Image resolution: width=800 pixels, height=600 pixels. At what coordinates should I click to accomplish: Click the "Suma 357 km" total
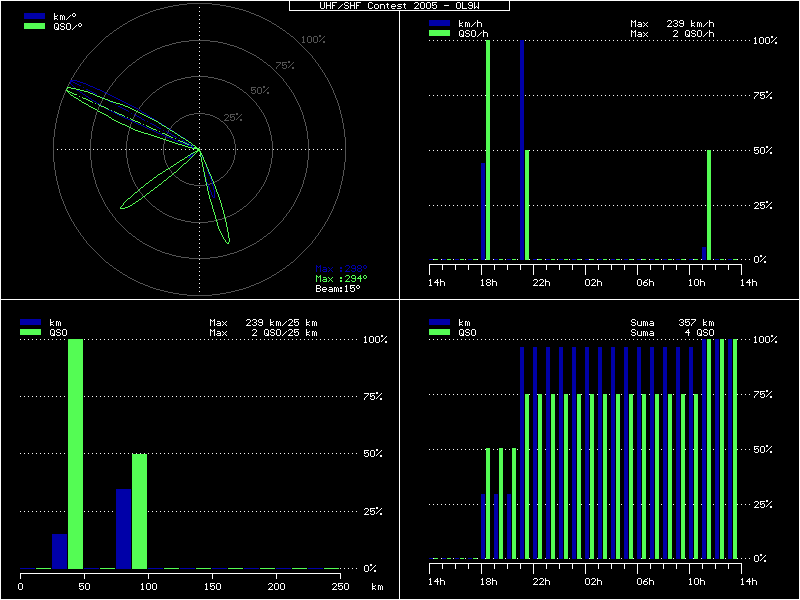pyautogui.click(x=672, y=323)
